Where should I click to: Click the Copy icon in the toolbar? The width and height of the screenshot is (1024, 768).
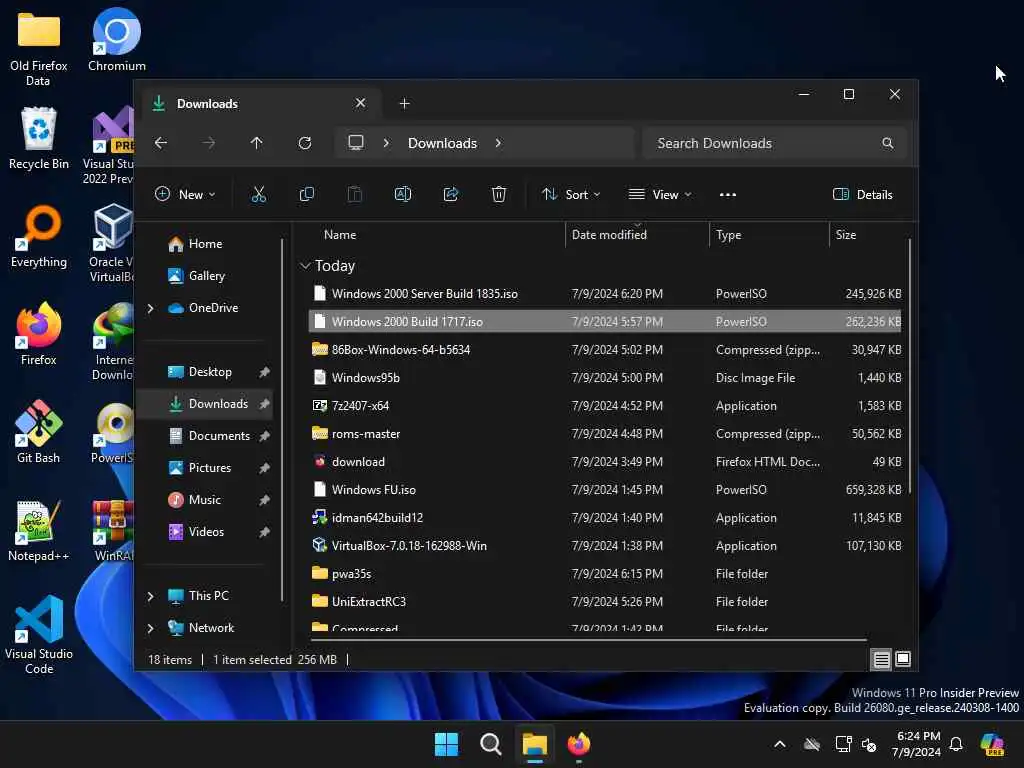point(306,195)
